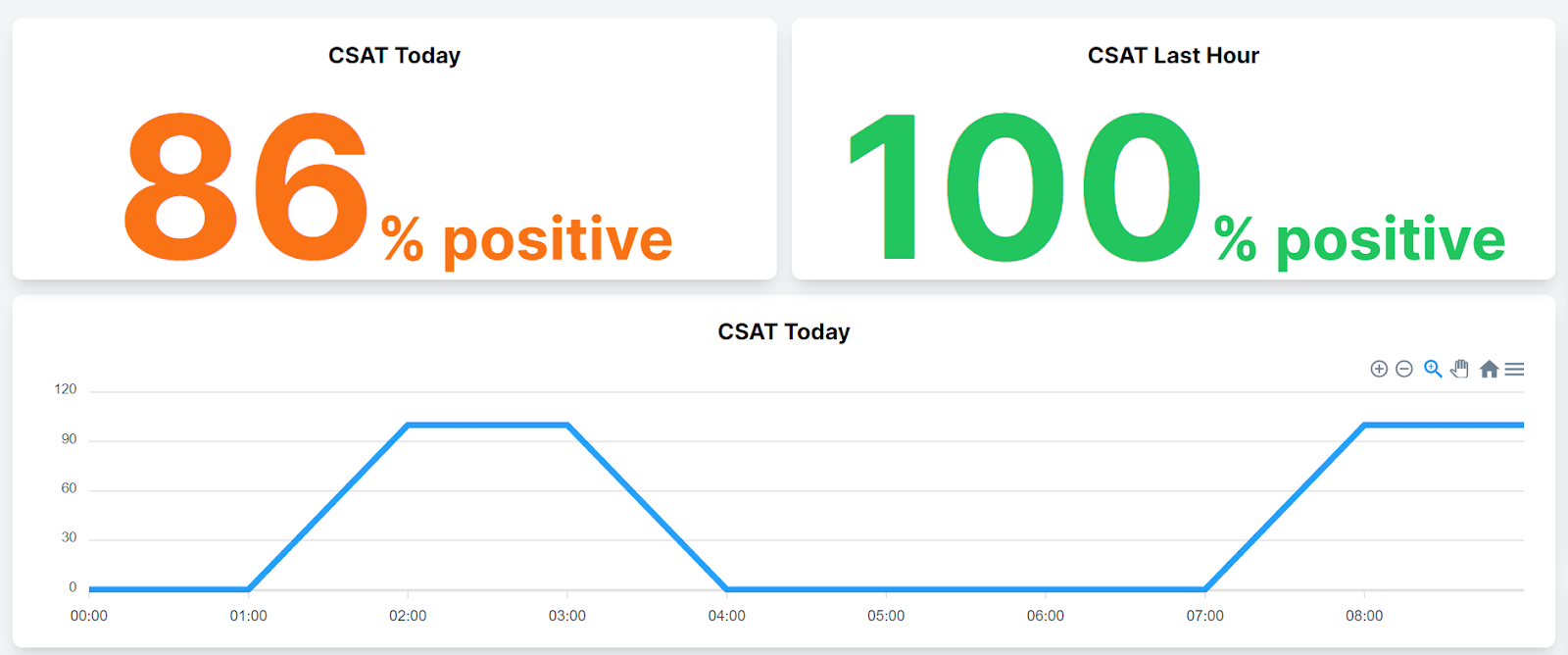Activate the box zoom magnifier tool
Image resolution: width=1568 pixels, height=655 pixels.
pos(1432,369)
